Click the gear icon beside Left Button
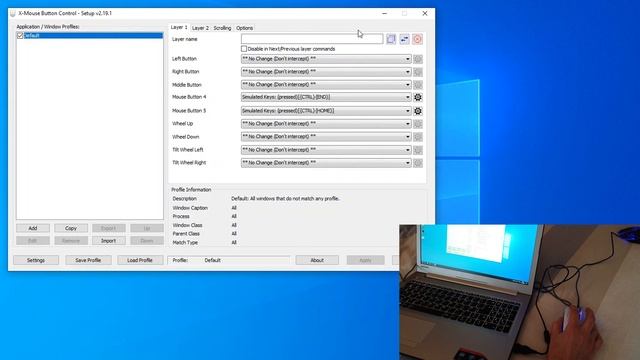The image size is (640, 360). [x=418, y=59]
